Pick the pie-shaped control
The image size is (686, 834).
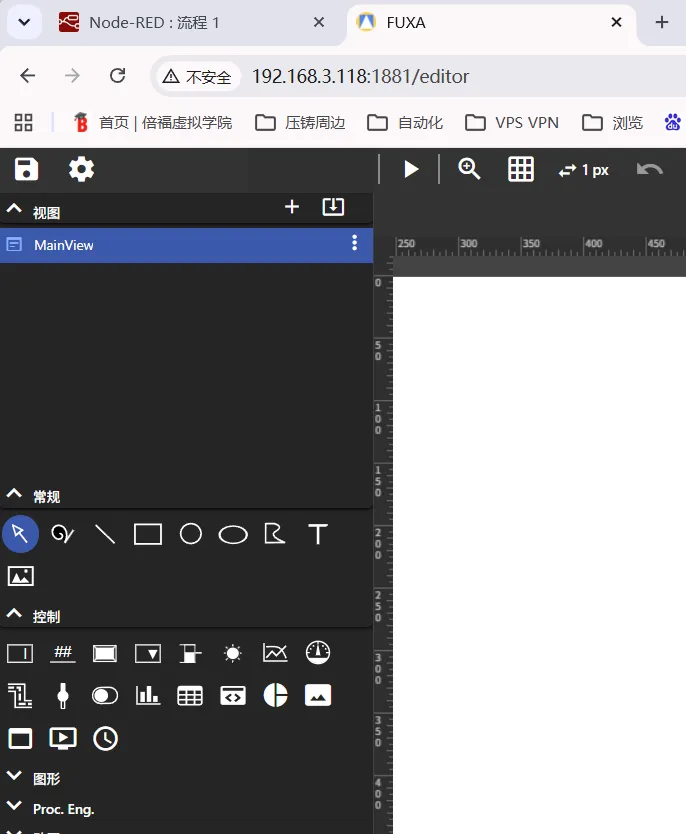click(275, 695)
